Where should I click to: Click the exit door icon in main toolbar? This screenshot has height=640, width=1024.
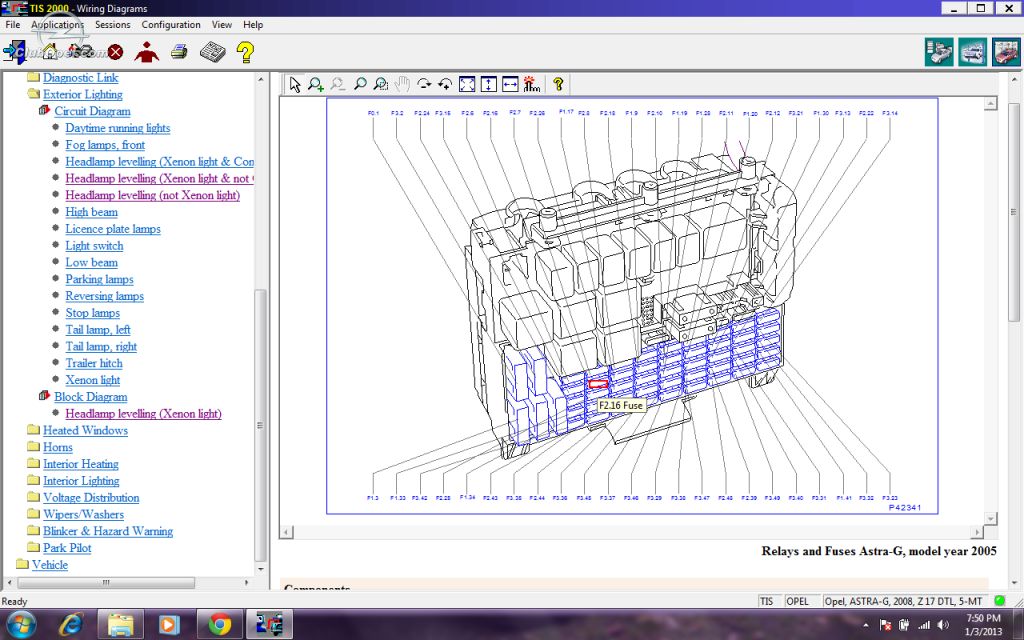[x=14, y=52]
